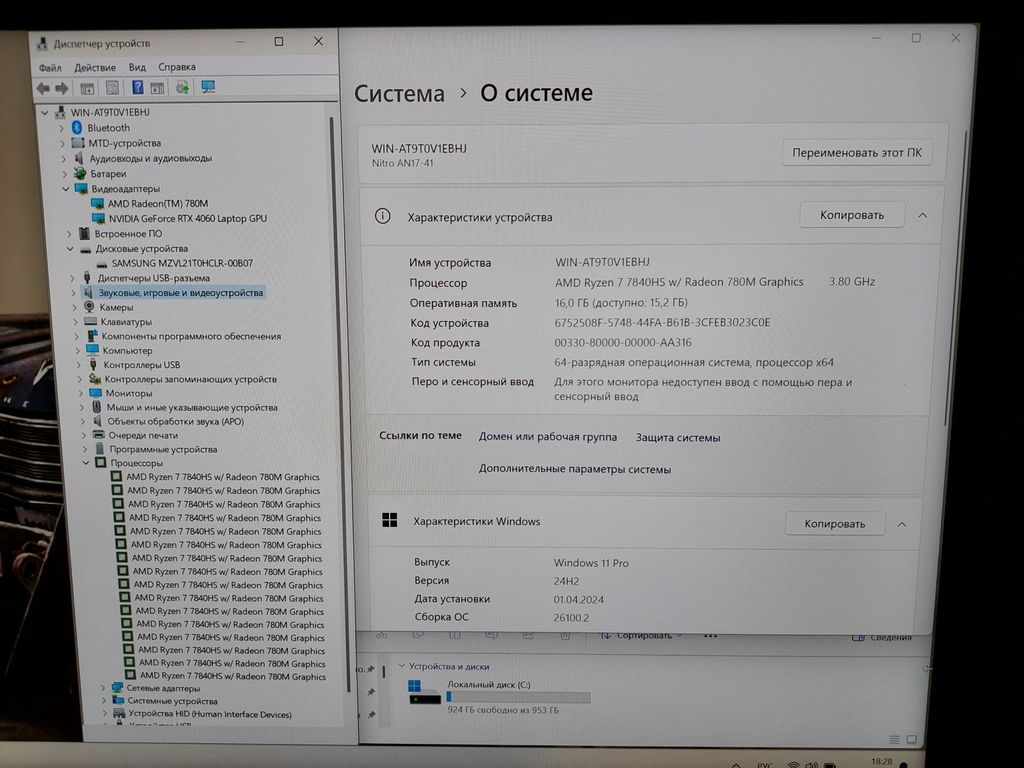Select the SAMSUNG MZVL21T0HCLR-00B07 disk
The height and width of the screenshot is (768, 1024).
(x=182, y=263)
